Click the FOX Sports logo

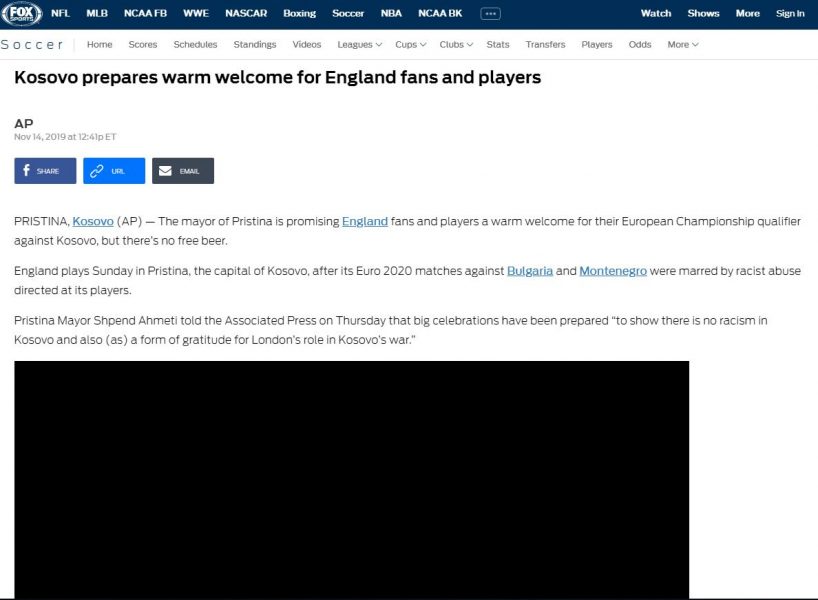[x=21, y=14]
